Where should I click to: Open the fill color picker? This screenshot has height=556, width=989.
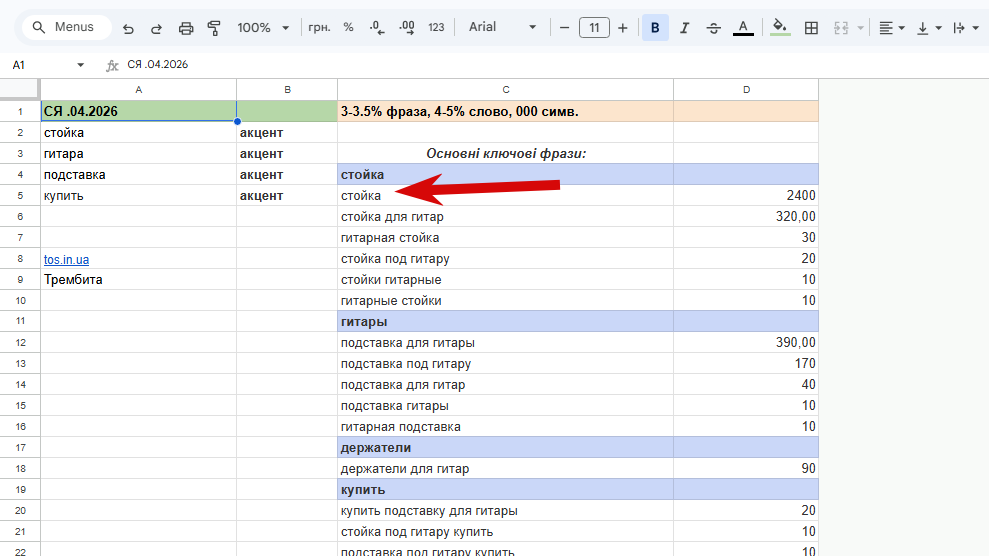pos(780,28)
